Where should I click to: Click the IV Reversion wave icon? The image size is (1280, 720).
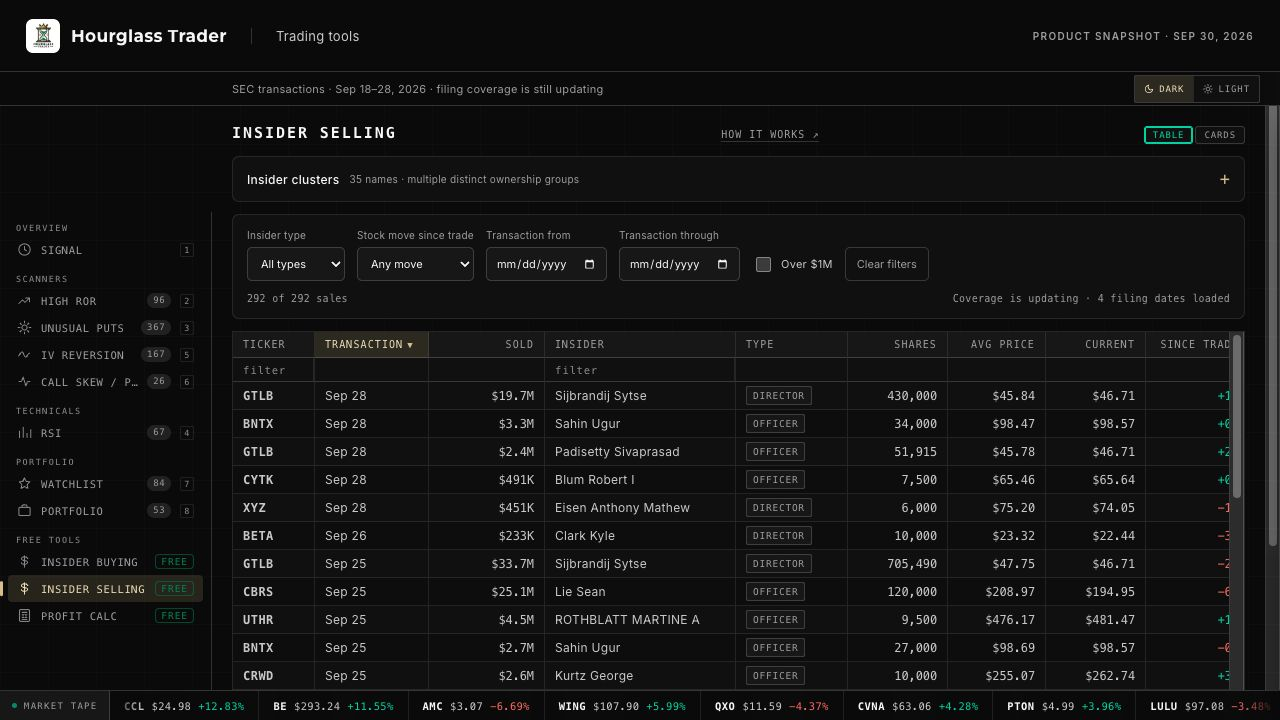(x=24, y=355)
